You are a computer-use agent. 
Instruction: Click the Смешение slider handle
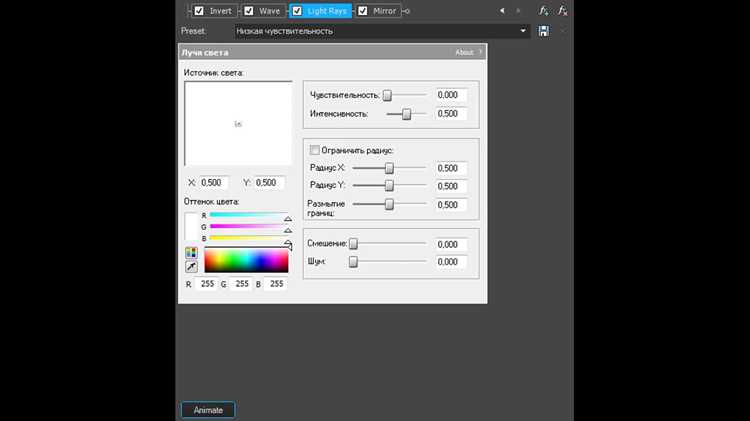[x=353, y=244]
